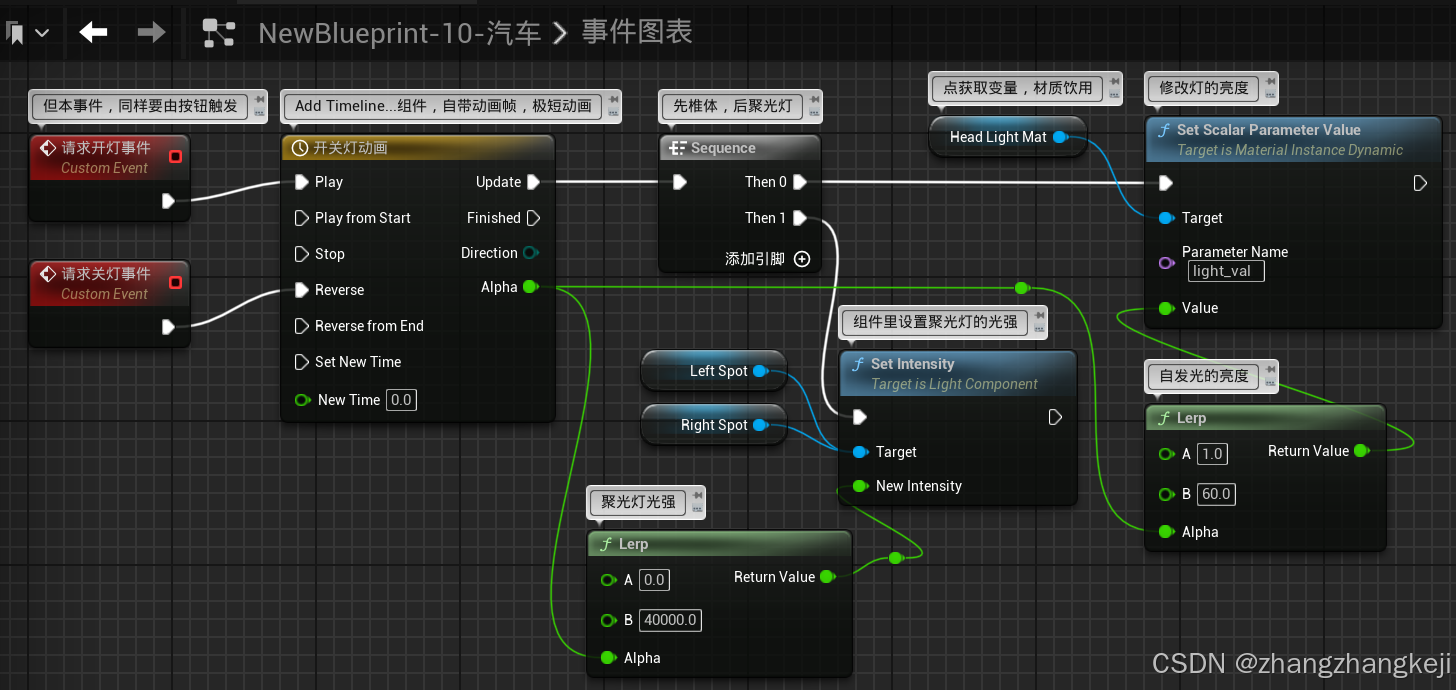Click the Alpha pin on 聚光灯光强 Lerp
Viewport: 1456px width, 690px height.
(608, 658)
